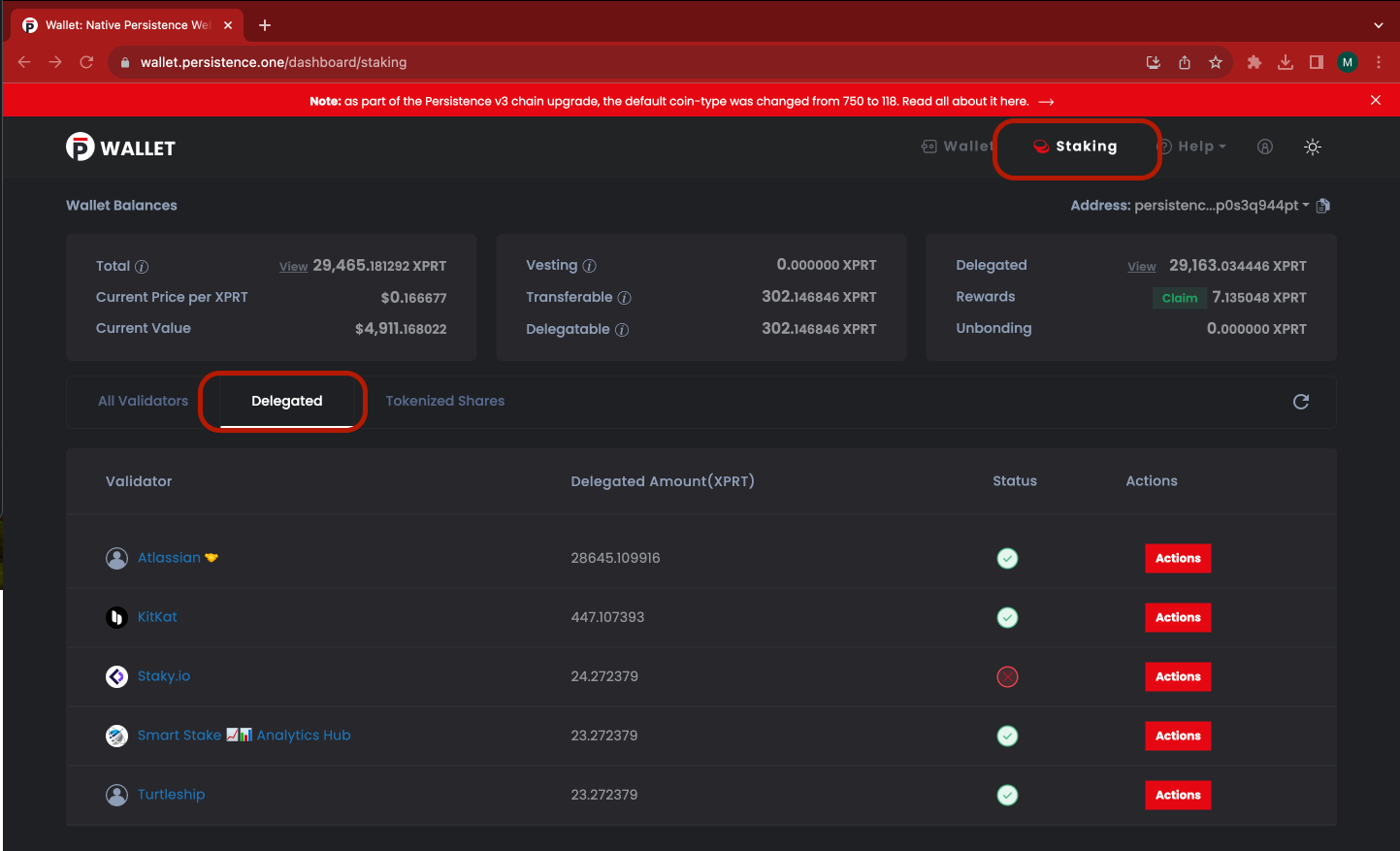This screenshot has height=851, width=1400.
Task: Click the info icon next to Total
Action: click(x=142, y=267)
